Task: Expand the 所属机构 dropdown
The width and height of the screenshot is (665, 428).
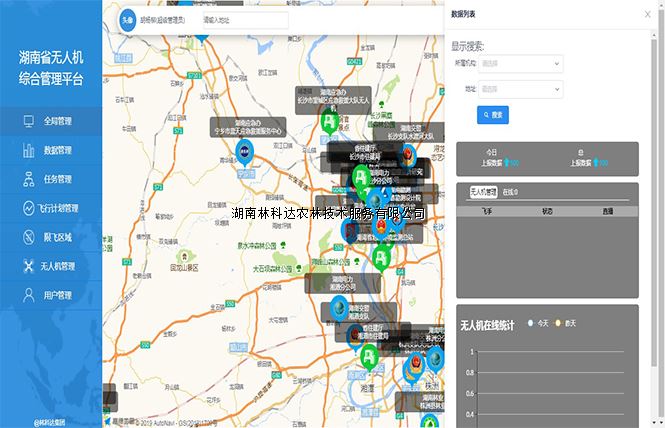Action: click(520, 63)
